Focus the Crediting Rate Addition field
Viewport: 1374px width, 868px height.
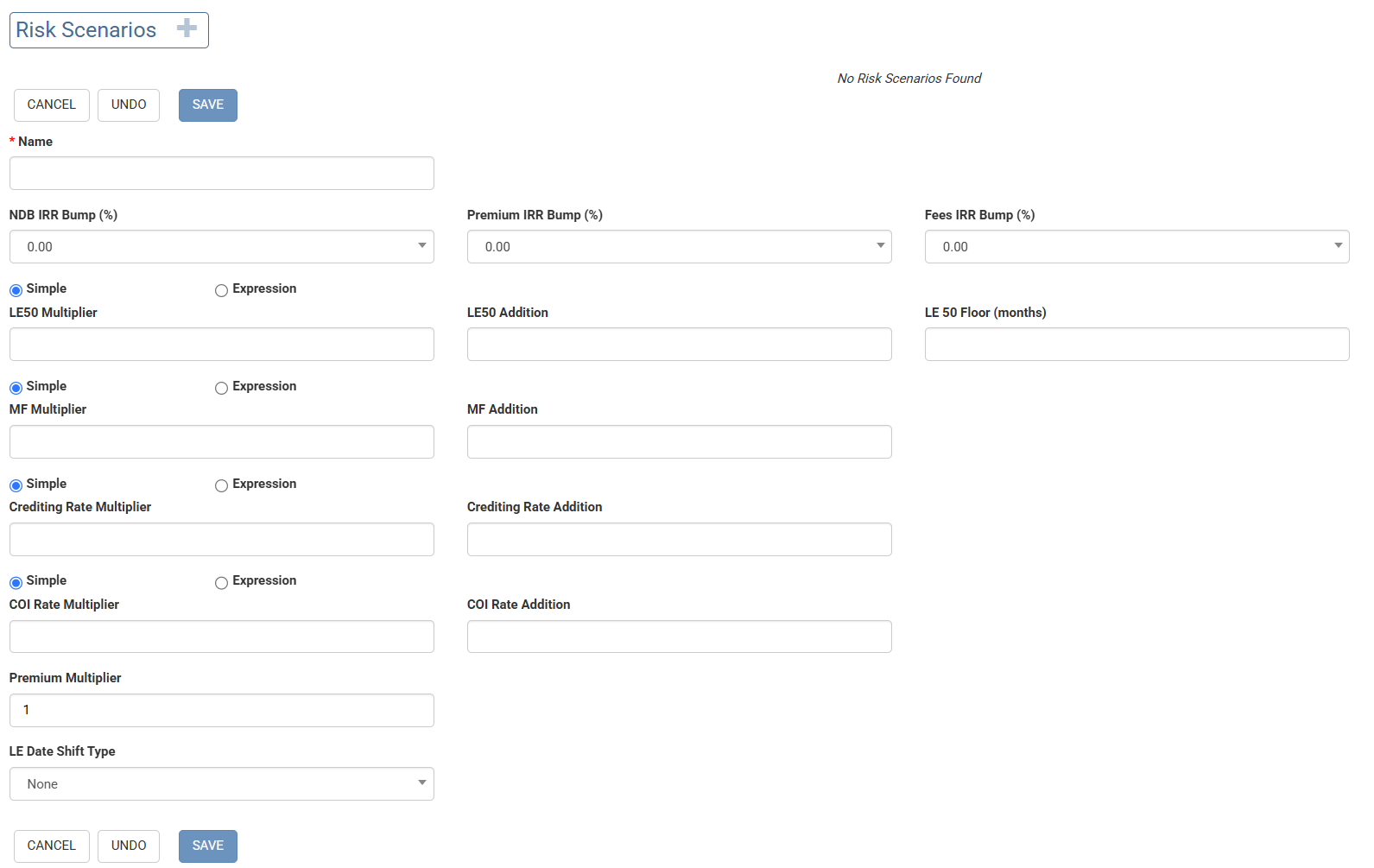(x=679, y=540)
